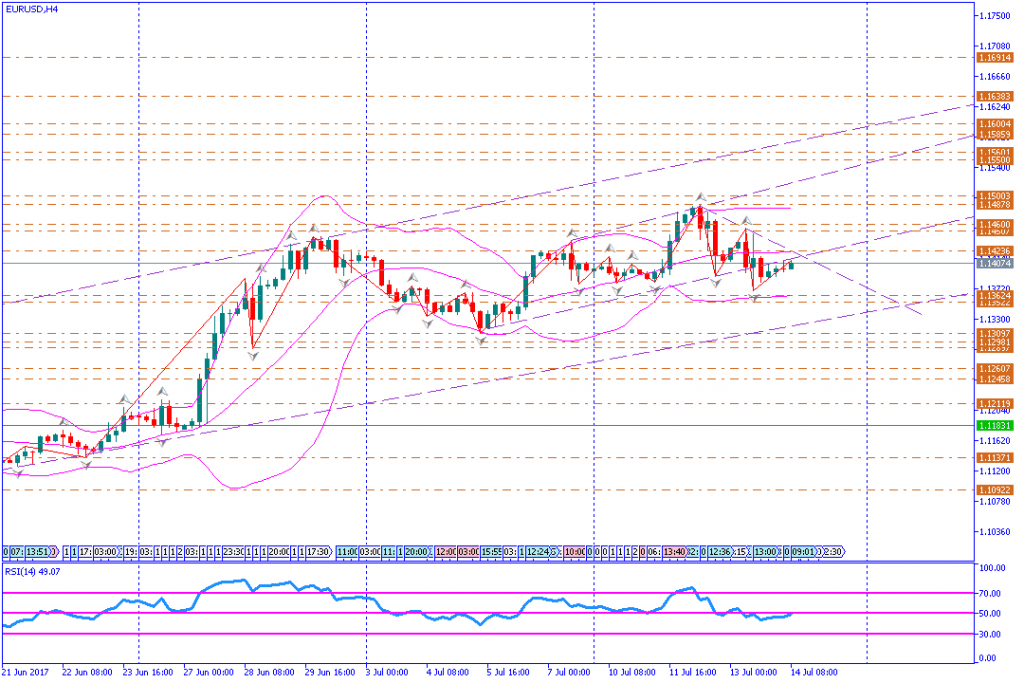Click the 21 Jun 2017 date label
The image size is (1024, 683).
26,672
